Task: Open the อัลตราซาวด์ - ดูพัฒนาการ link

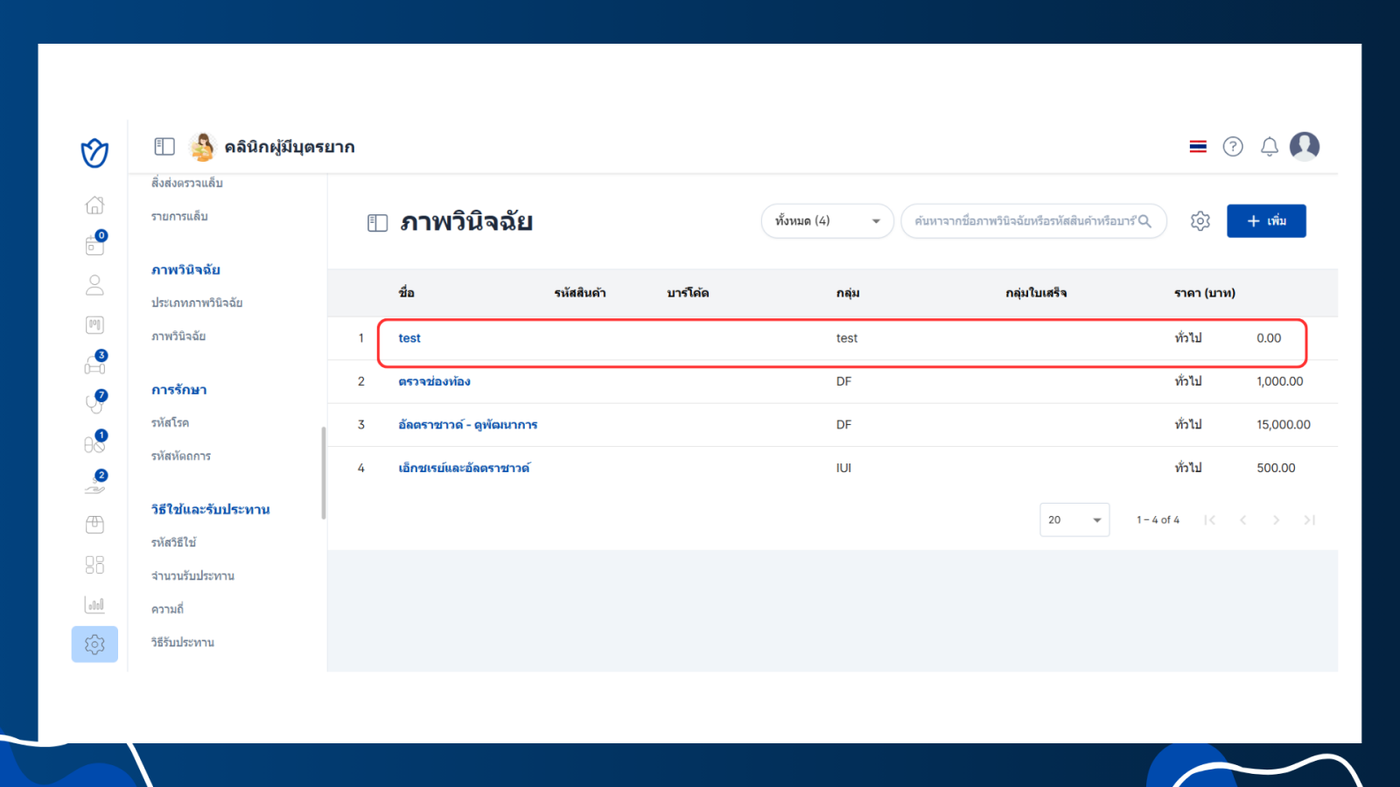Action: click(x=468, y=424)
